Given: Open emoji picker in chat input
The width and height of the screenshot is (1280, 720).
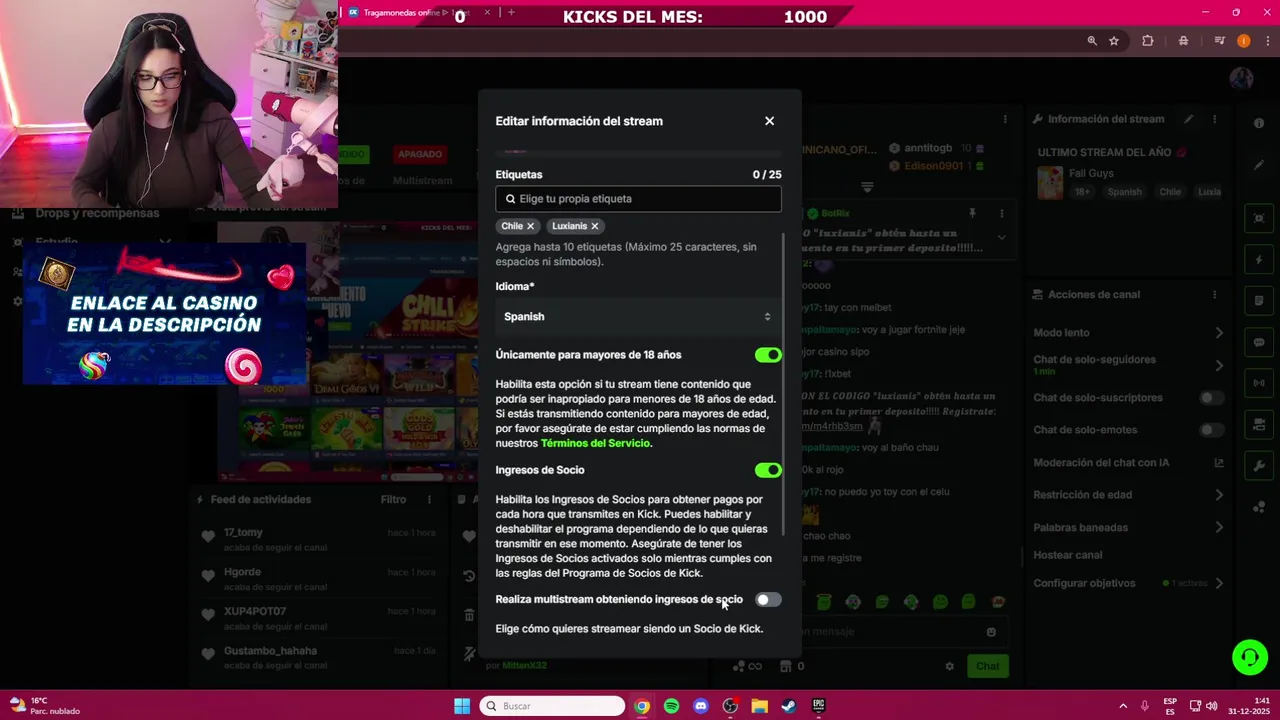Looking at the screenshot, I should pos(991,632).
